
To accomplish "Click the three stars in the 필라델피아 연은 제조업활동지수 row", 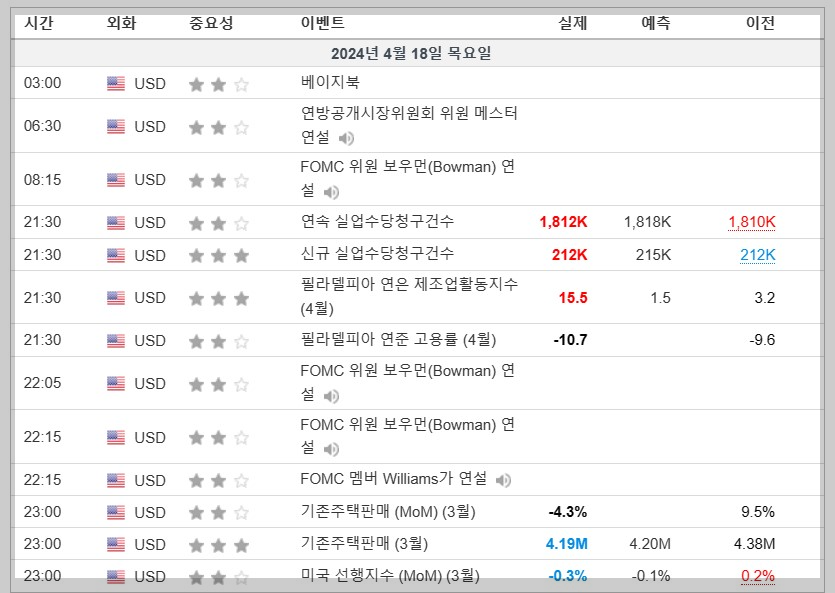I will pyautogui.click(x=219, y=299).
